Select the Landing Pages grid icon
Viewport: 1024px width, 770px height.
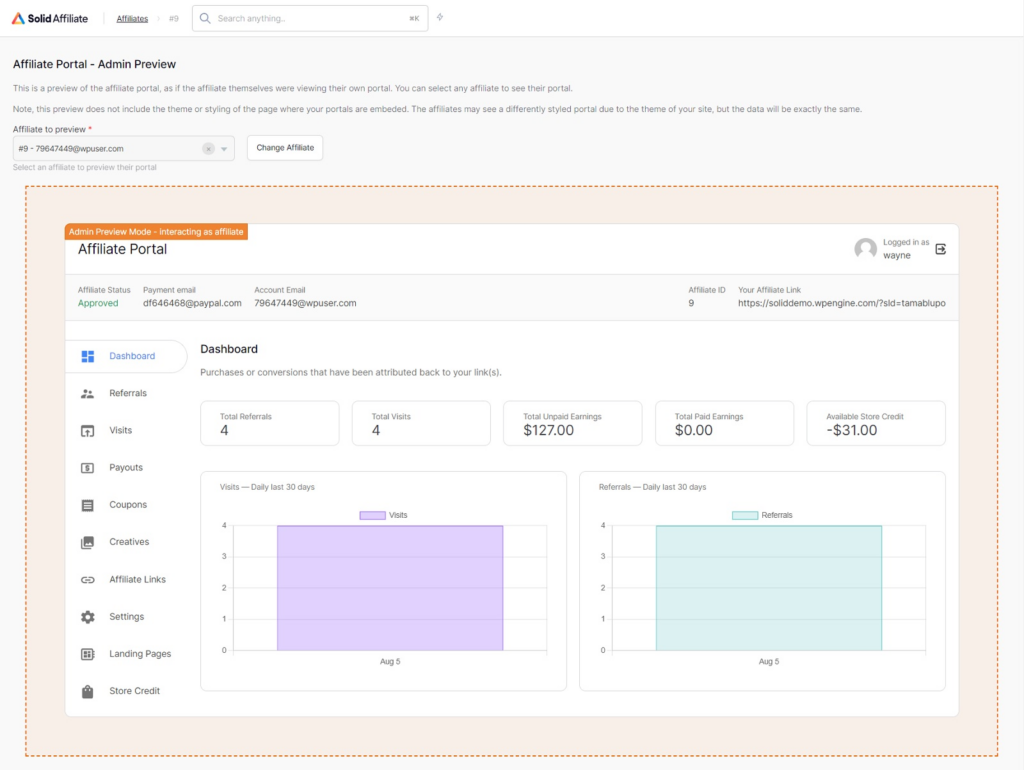click(x=87, y=654)
